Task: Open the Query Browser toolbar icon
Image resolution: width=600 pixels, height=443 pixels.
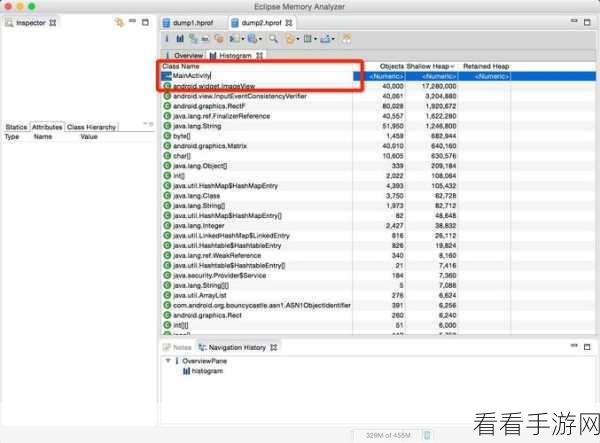Action: tap(252, 39)
